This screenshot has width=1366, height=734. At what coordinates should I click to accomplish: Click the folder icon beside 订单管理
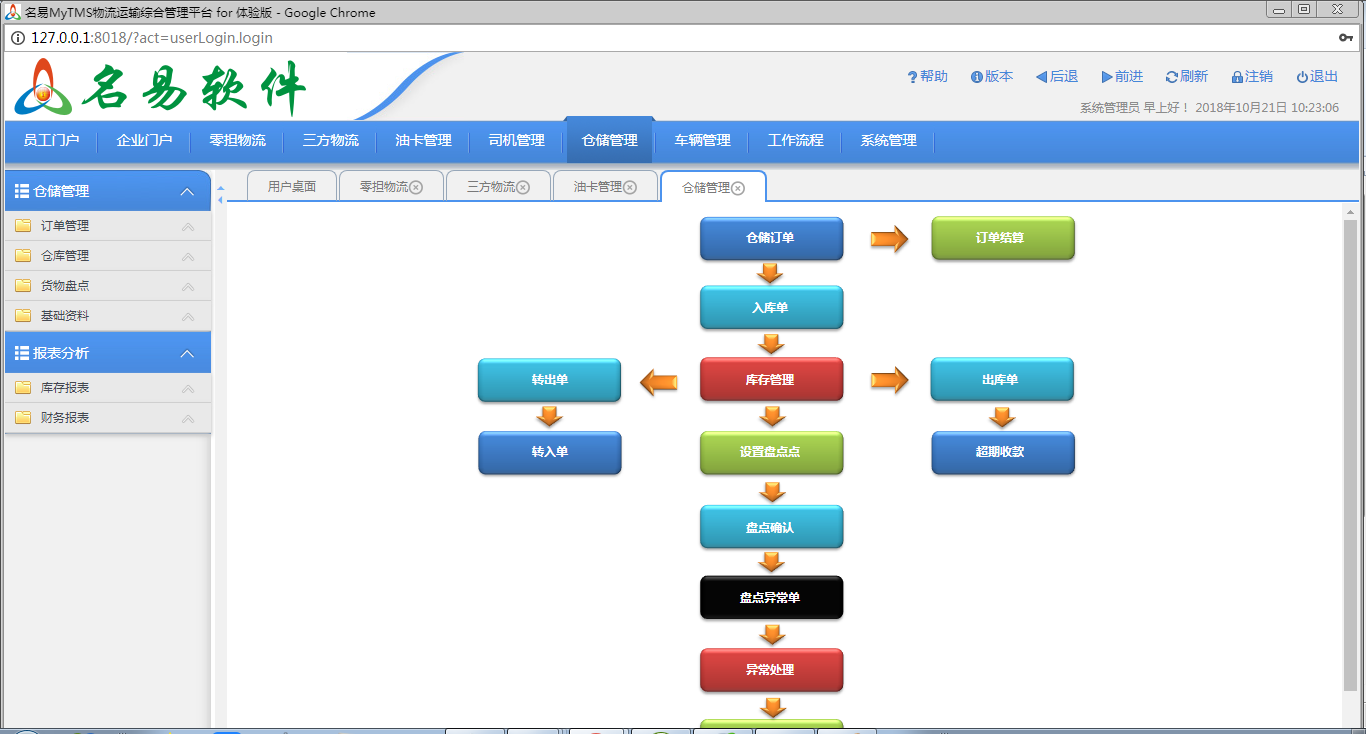[x=24, y=226]
